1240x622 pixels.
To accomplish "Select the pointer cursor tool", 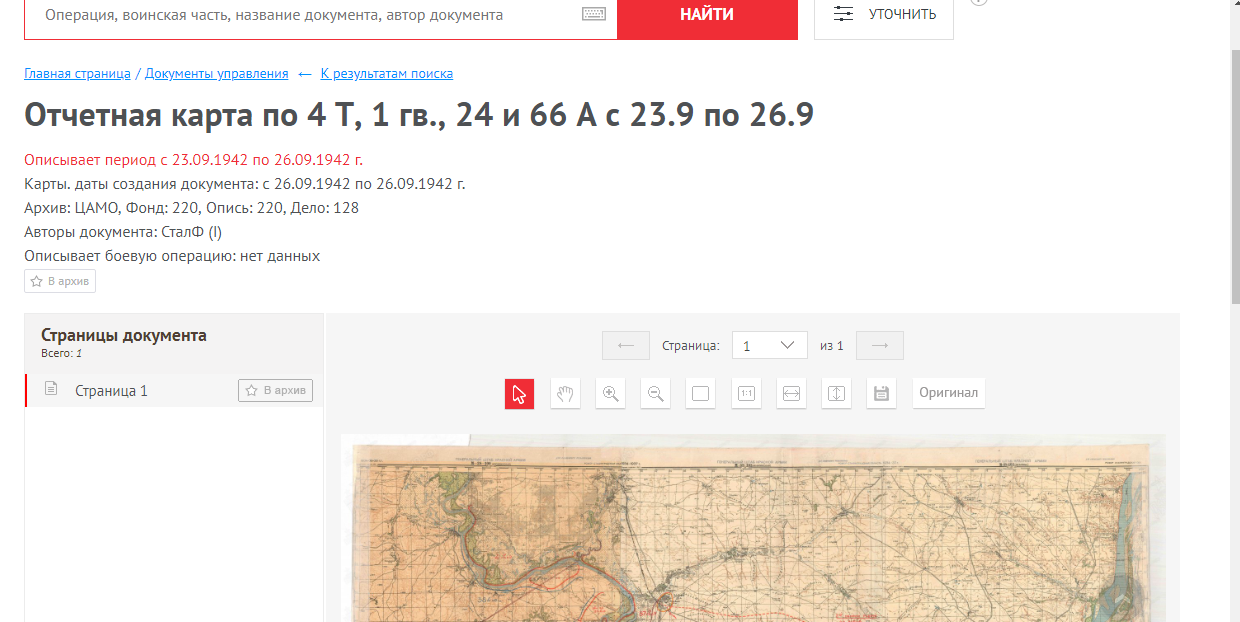I will [x=519, y=394].
